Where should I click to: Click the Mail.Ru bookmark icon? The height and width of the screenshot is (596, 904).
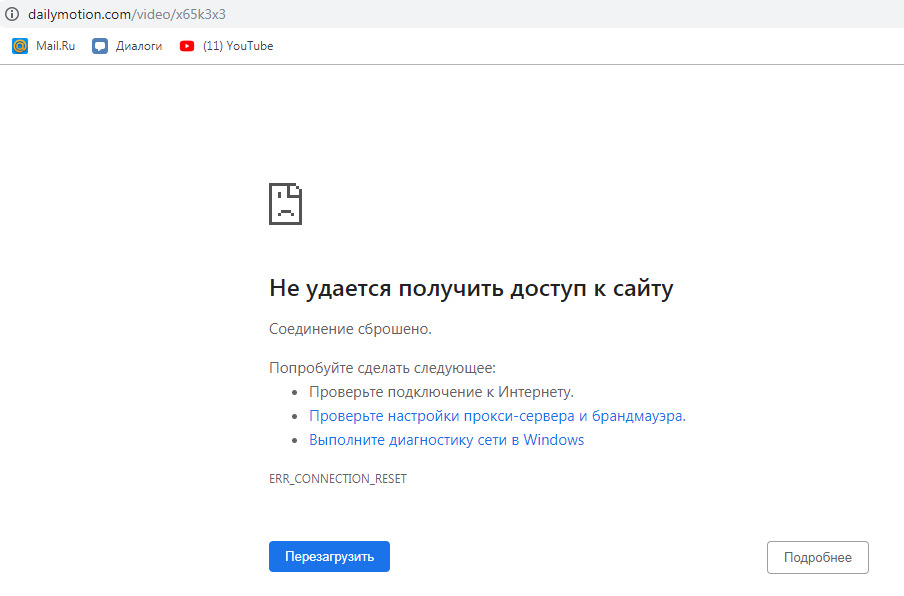pyautogui.click(x=20, y=46)
